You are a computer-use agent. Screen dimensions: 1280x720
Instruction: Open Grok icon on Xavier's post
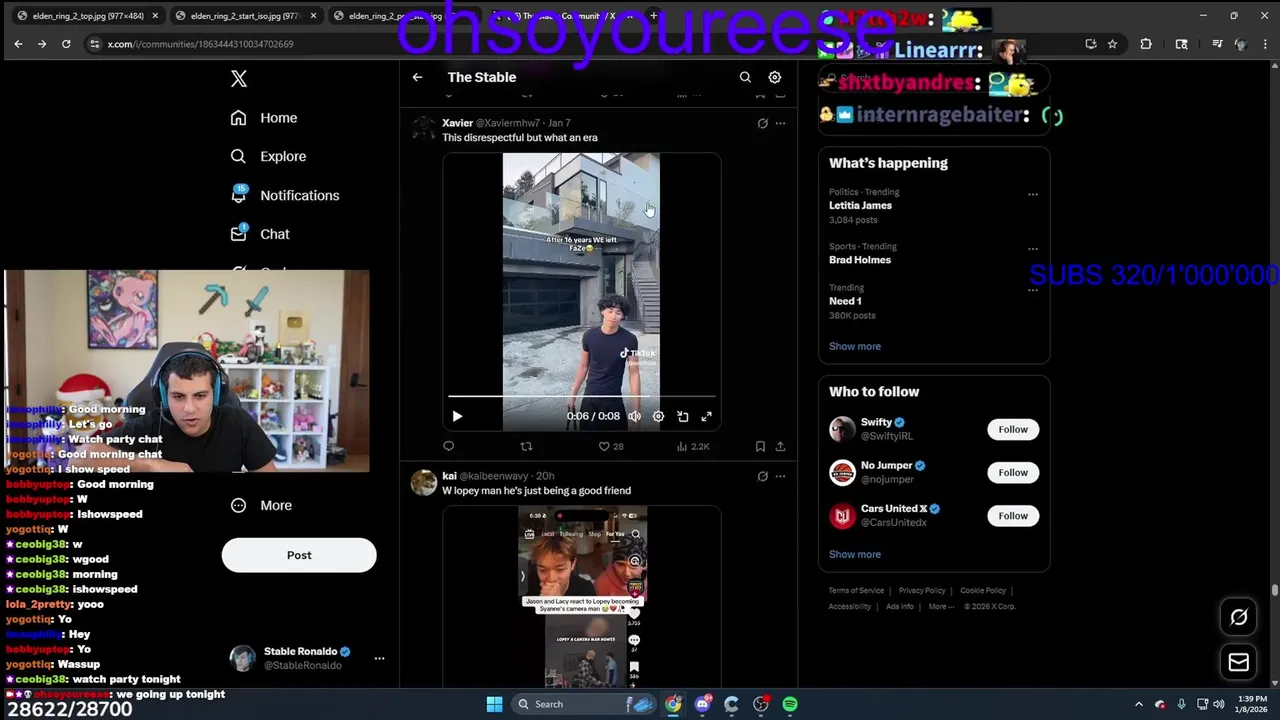click(x=762, y=123)
